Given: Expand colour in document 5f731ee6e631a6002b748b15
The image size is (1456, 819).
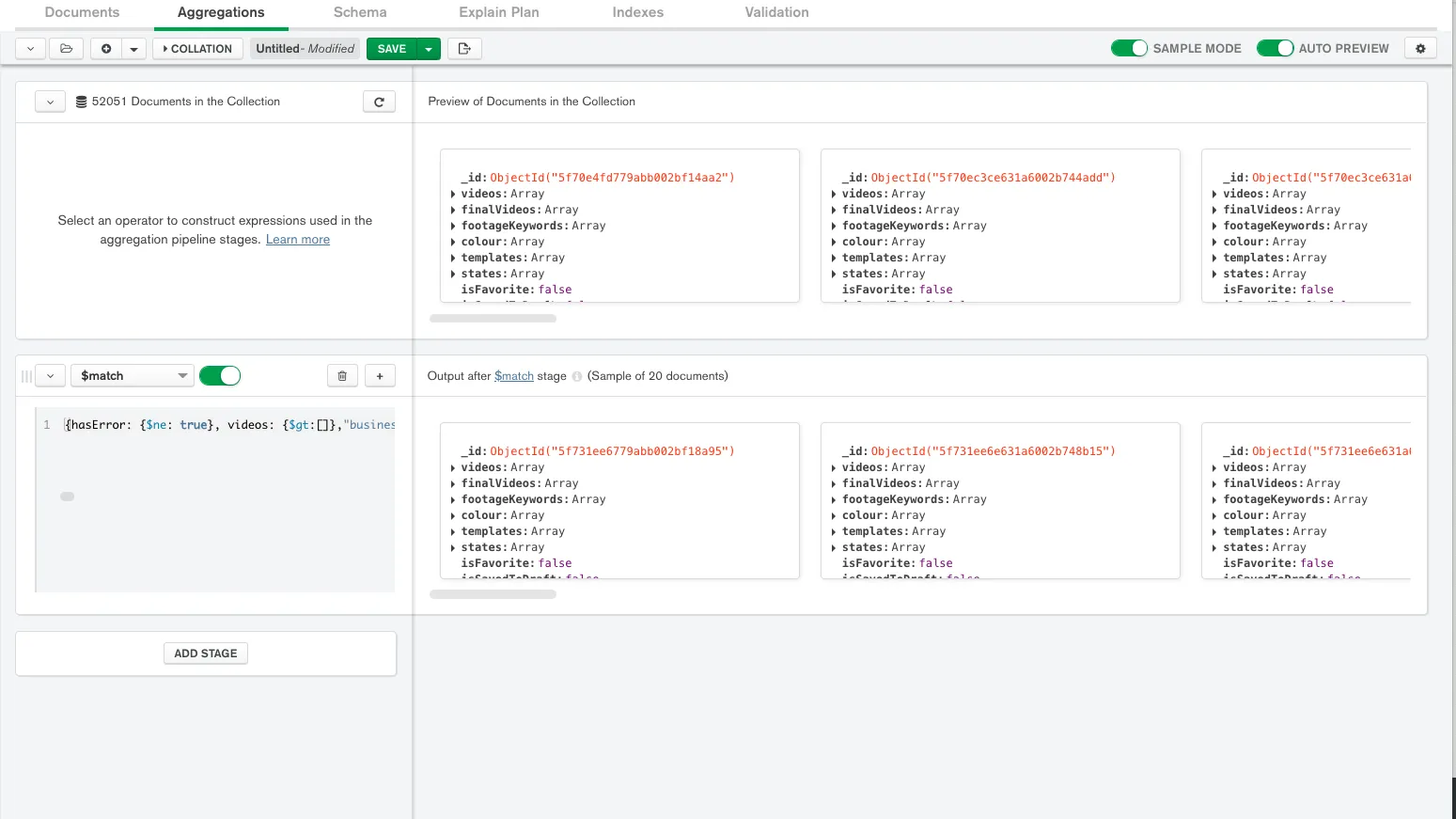Looking at the screenshot, I should 834,515.
